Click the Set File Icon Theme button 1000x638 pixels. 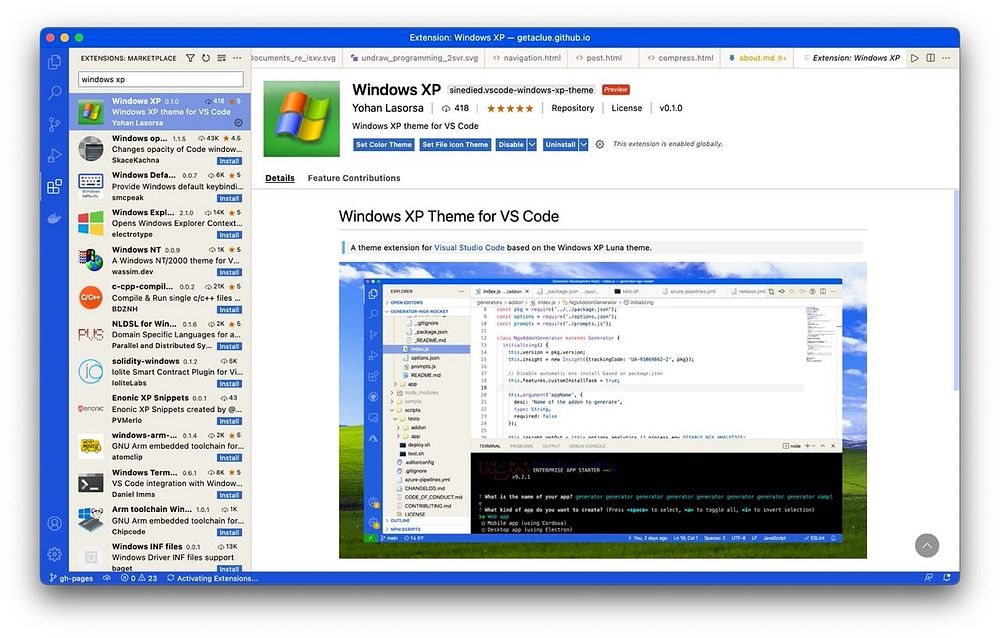pos(455,145)
